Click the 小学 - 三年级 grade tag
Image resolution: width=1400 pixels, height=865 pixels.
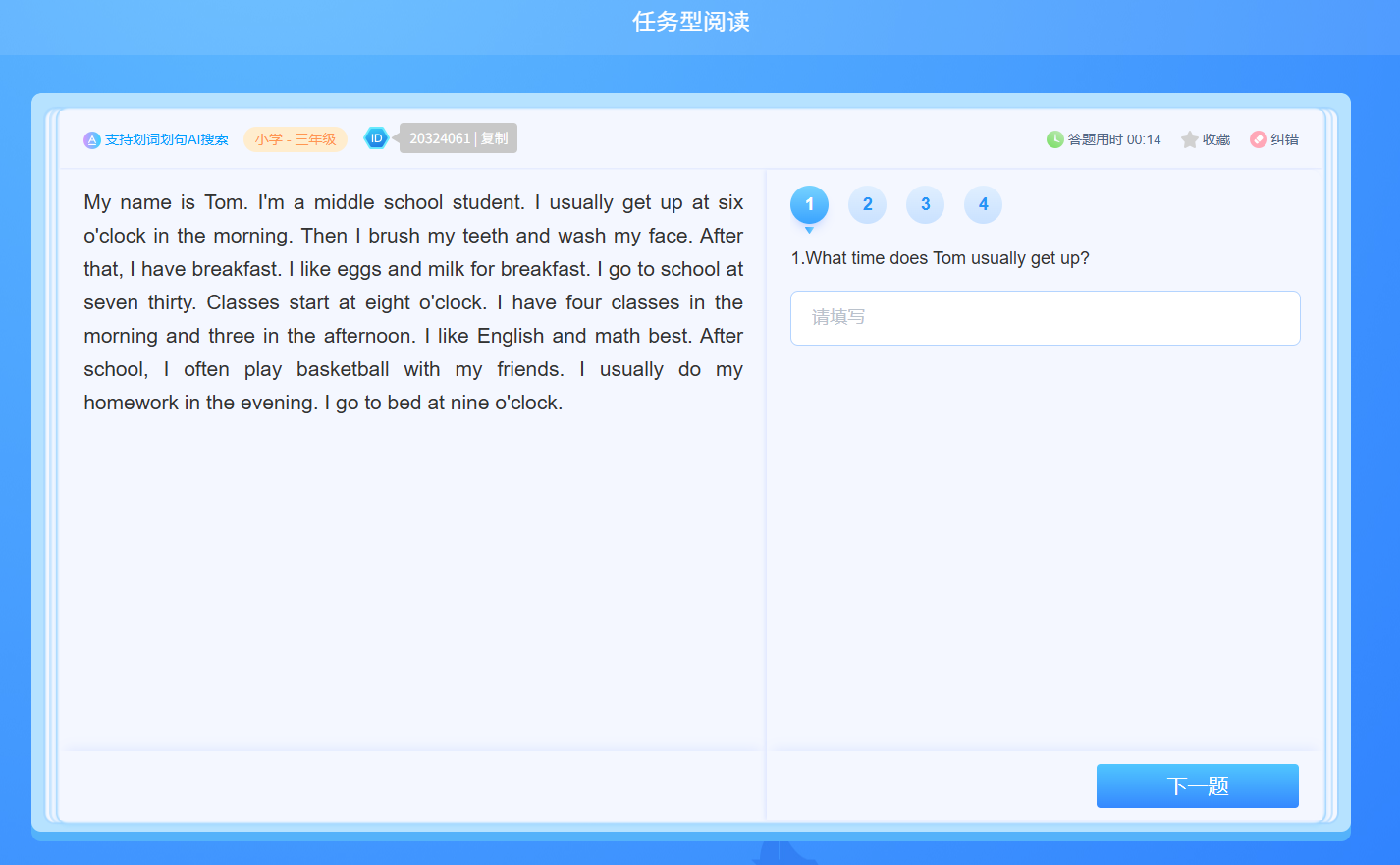tap(296, 139)
